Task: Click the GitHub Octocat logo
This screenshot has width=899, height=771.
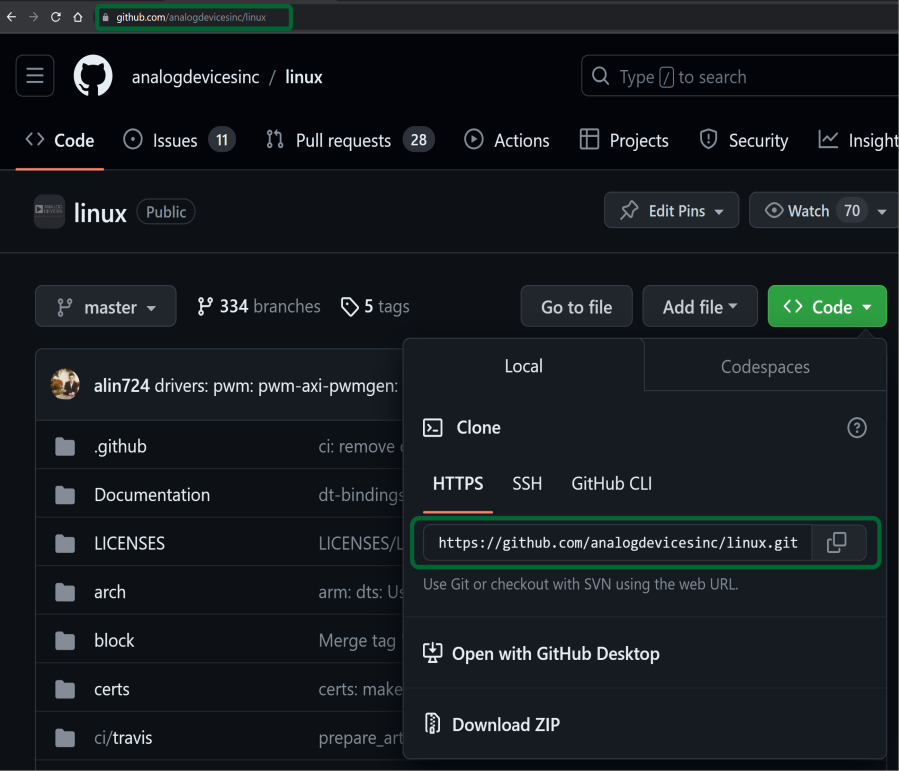Action: point(93,77)
